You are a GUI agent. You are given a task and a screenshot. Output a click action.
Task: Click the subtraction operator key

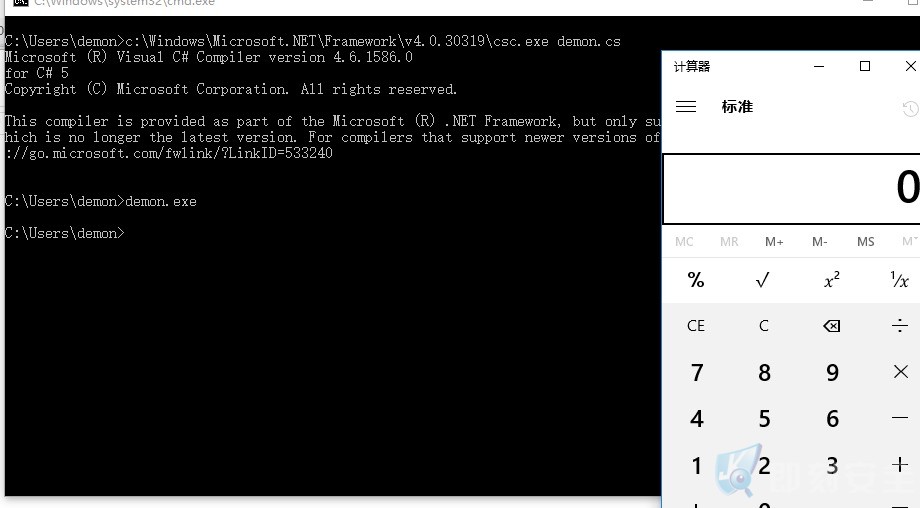pyautogui.click(x=899, y=418)
